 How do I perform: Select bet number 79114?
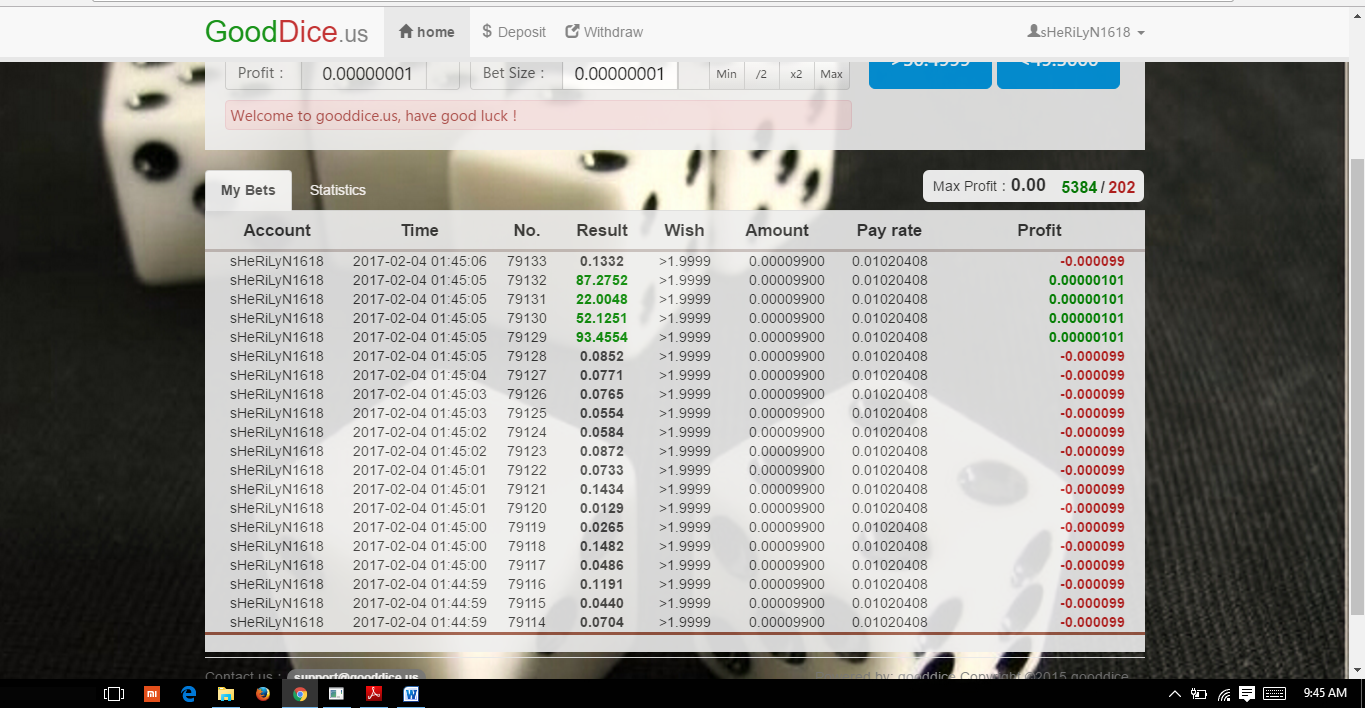click(527, 622)
